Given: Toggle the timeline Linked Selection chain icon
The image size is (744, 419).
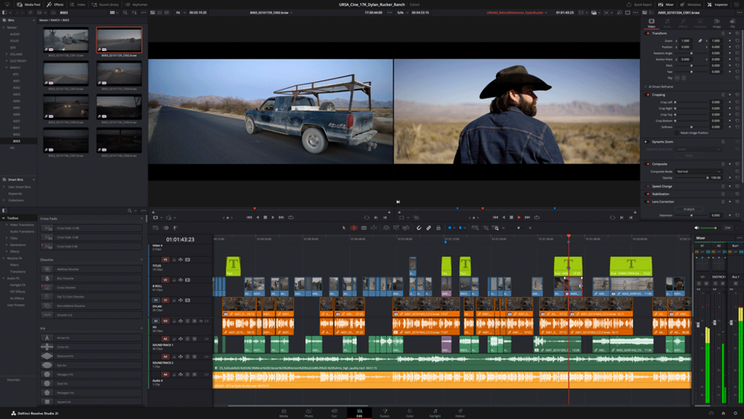Looking at the screenshot, I should 428,228.
